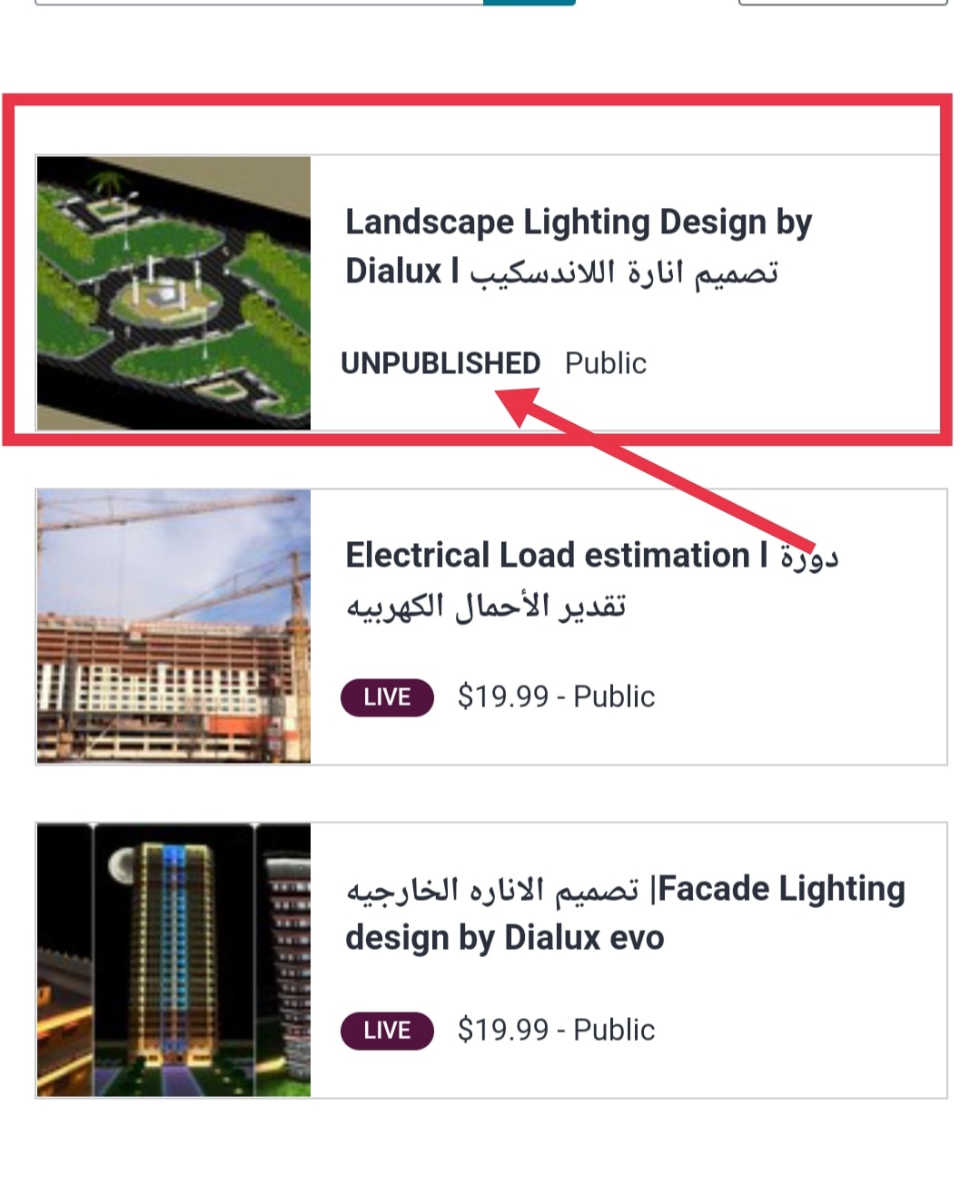Viewport: 980px width, 1204px height.
Task: Focus the search input field at top
Action: pos(259,3)
